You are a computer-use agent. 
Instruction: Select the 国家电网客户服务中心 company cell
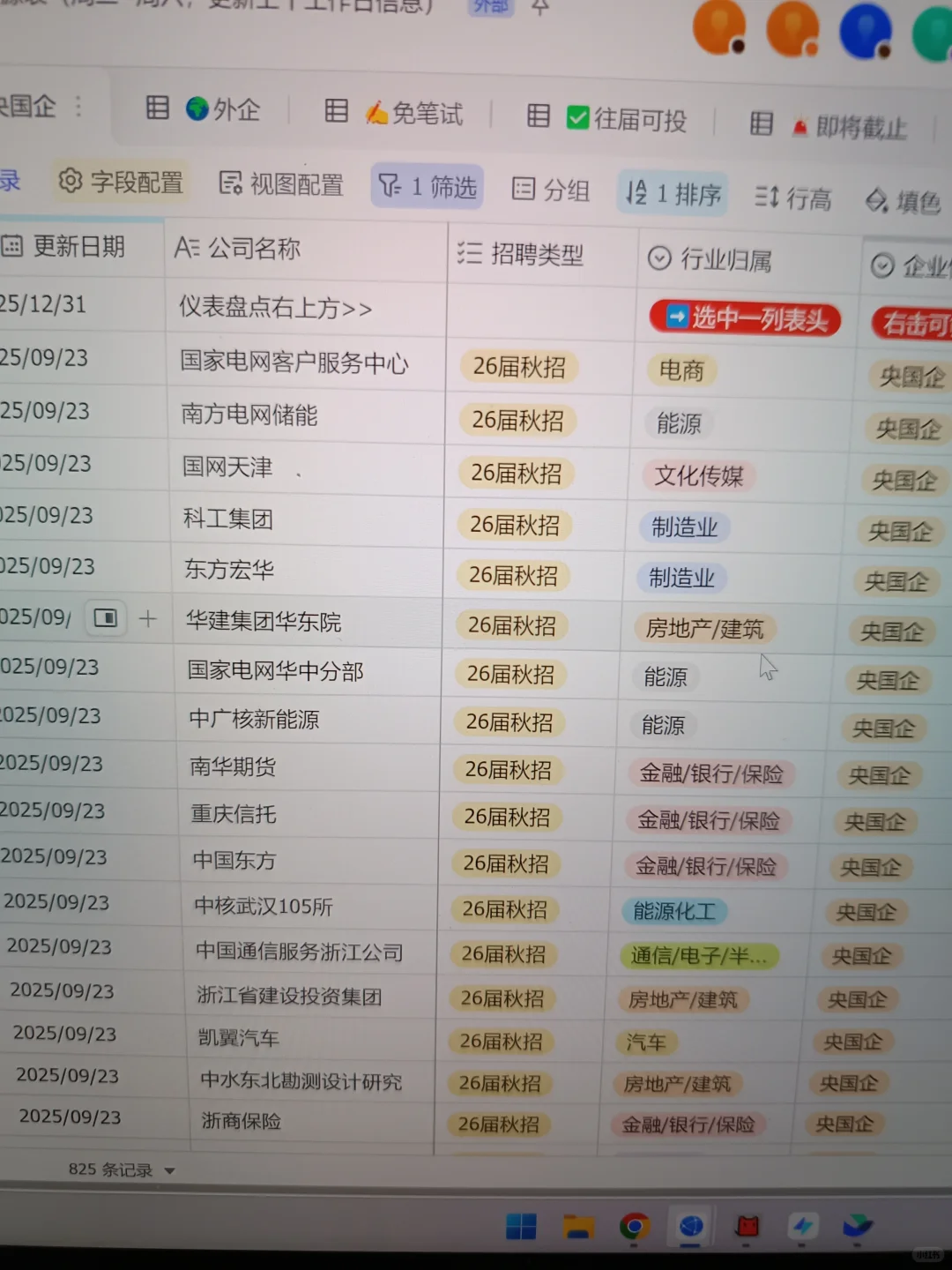pos(305,362)
